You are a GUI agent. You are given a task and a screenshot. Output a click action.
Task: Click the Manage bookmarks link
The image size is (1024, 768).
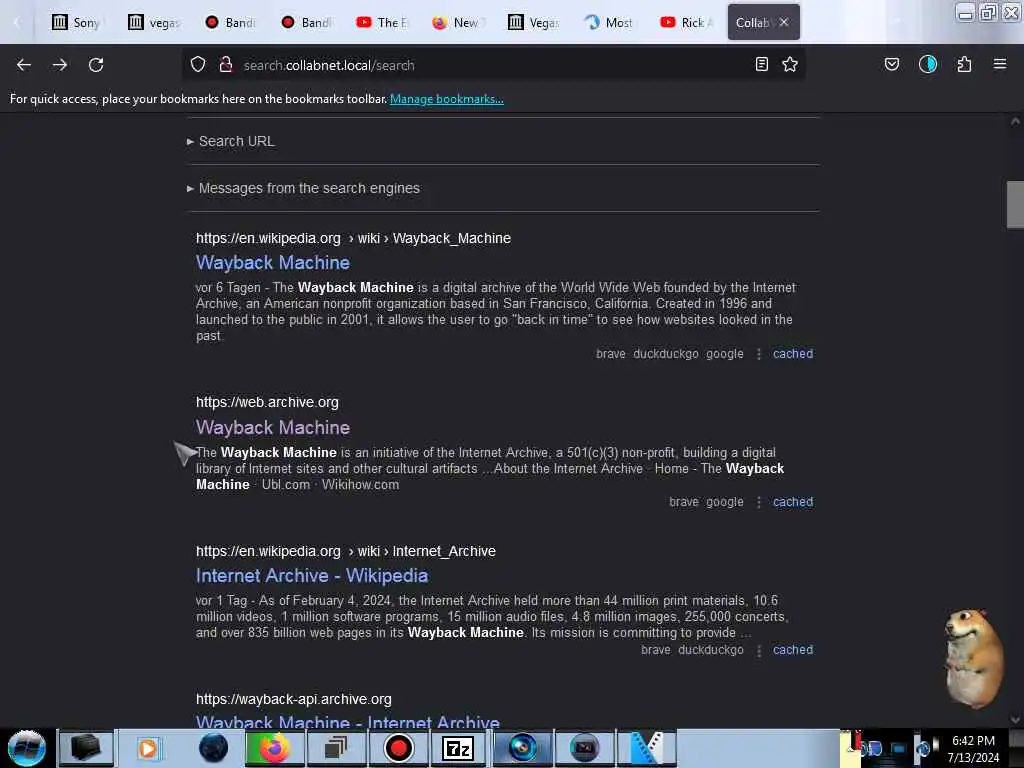[447, 99]
